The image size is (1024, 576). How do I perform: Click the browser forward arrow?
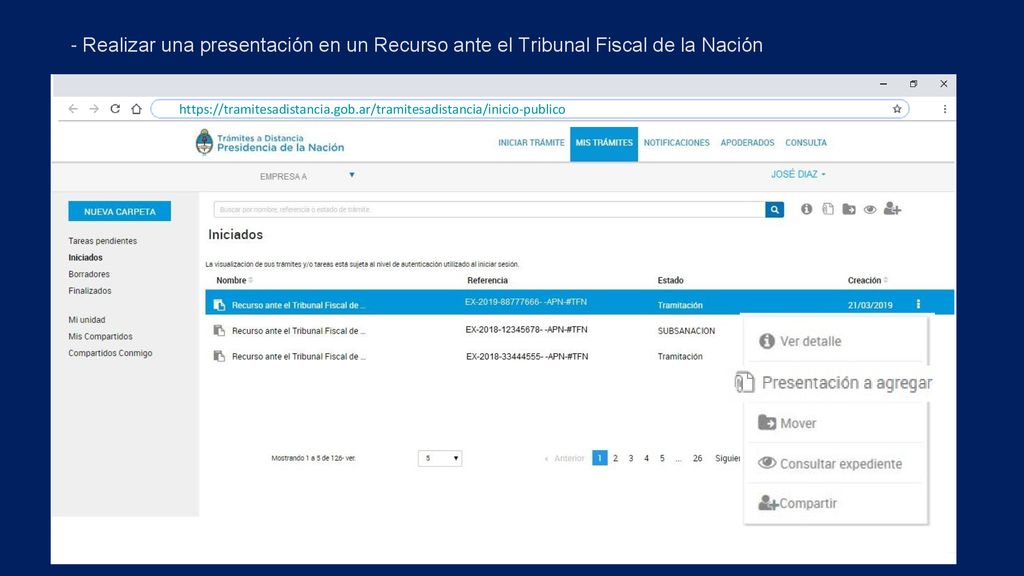(94, 109)
